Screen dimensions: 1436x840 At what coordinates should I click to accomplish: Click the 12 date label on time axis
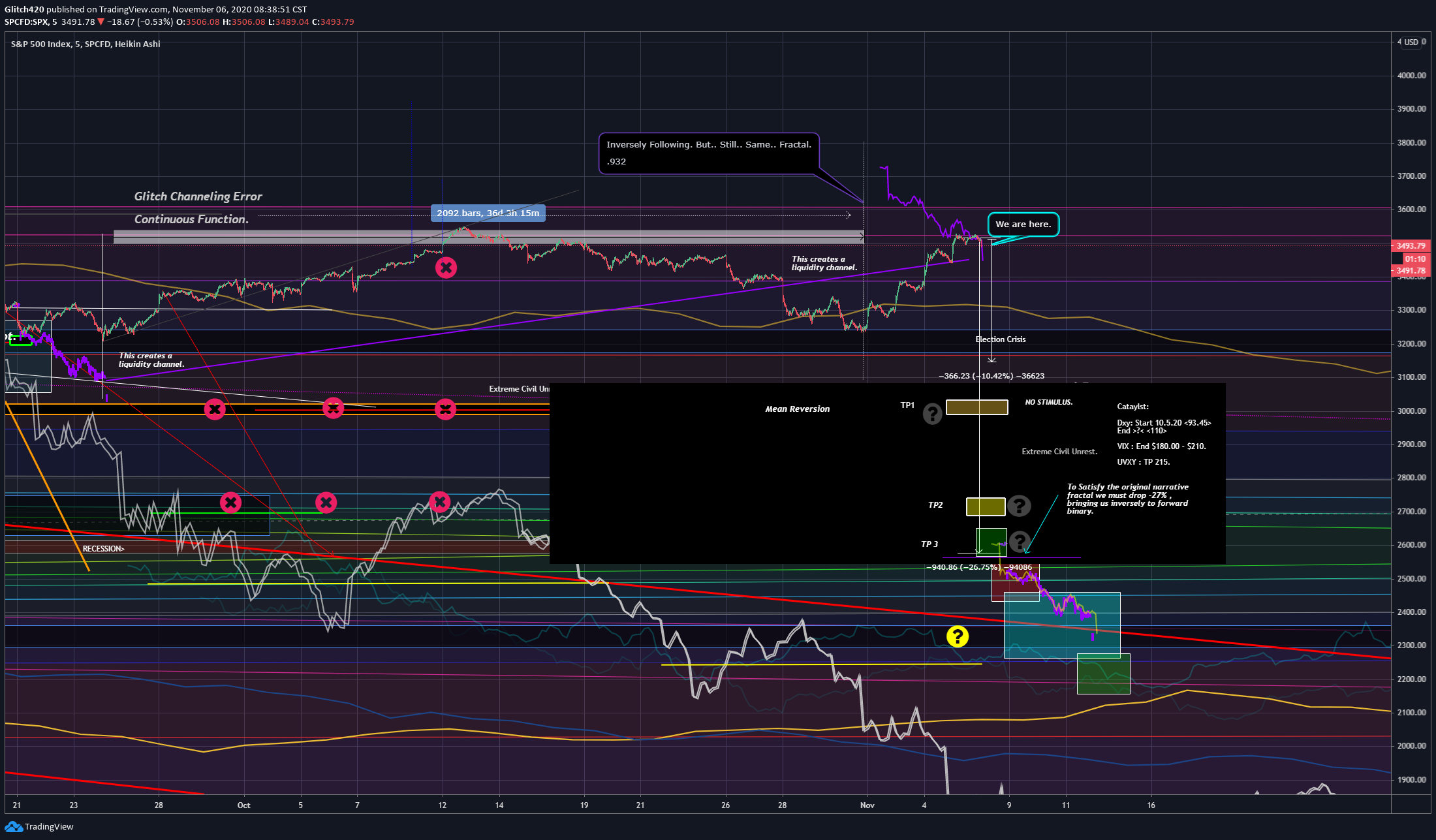pyautogui.click(x=443, y=805)
